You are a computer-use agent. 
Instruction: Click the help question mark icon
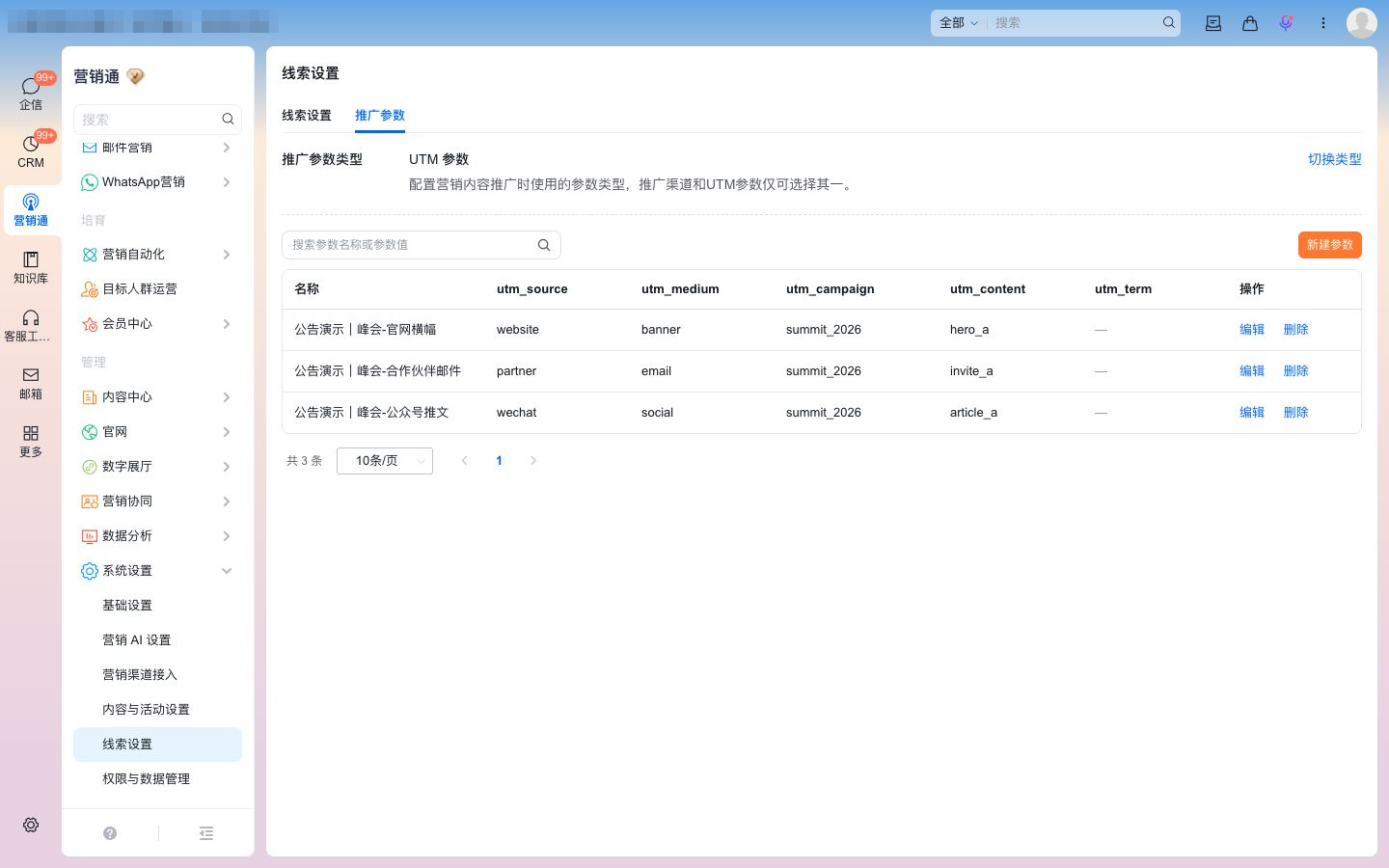coord(110,833)
